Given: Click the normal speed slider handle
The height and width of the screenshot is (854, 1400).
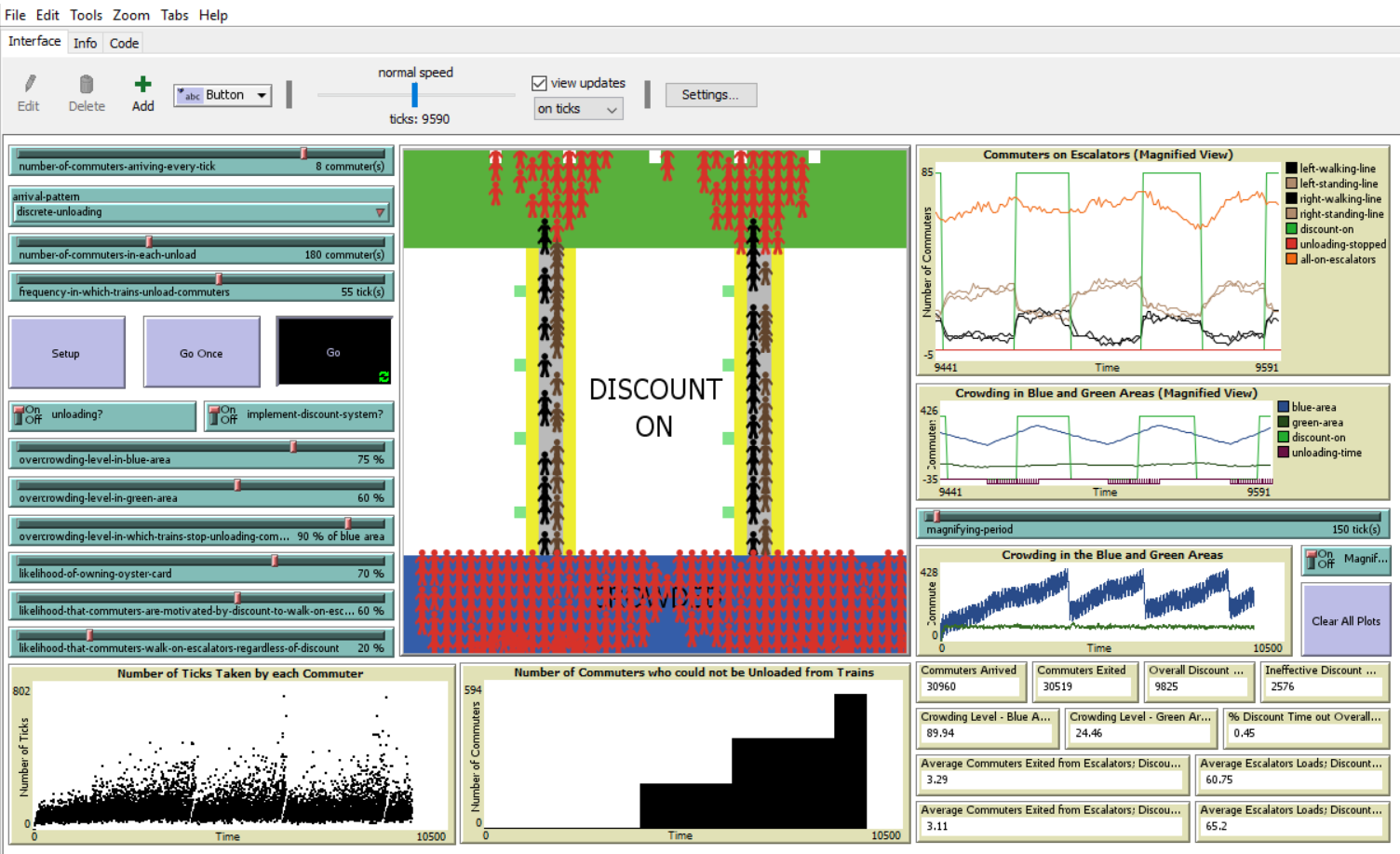Looking at the screenshot, I should click(x=414, y=95).
